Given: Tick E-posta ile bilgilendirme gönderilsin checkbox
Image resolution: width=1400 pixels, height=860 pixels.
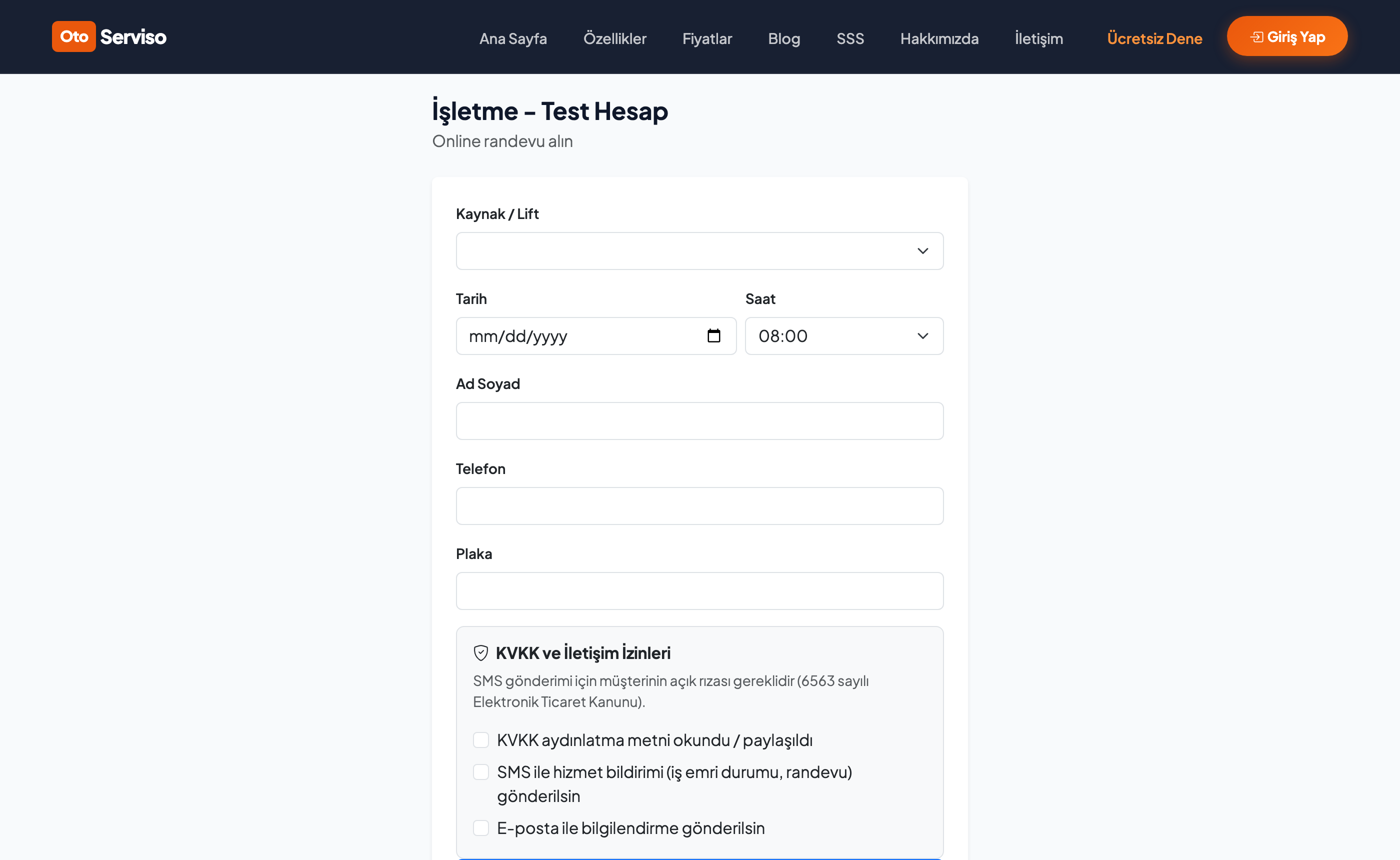Looking at the screenshot, I should tap(481, 828).
